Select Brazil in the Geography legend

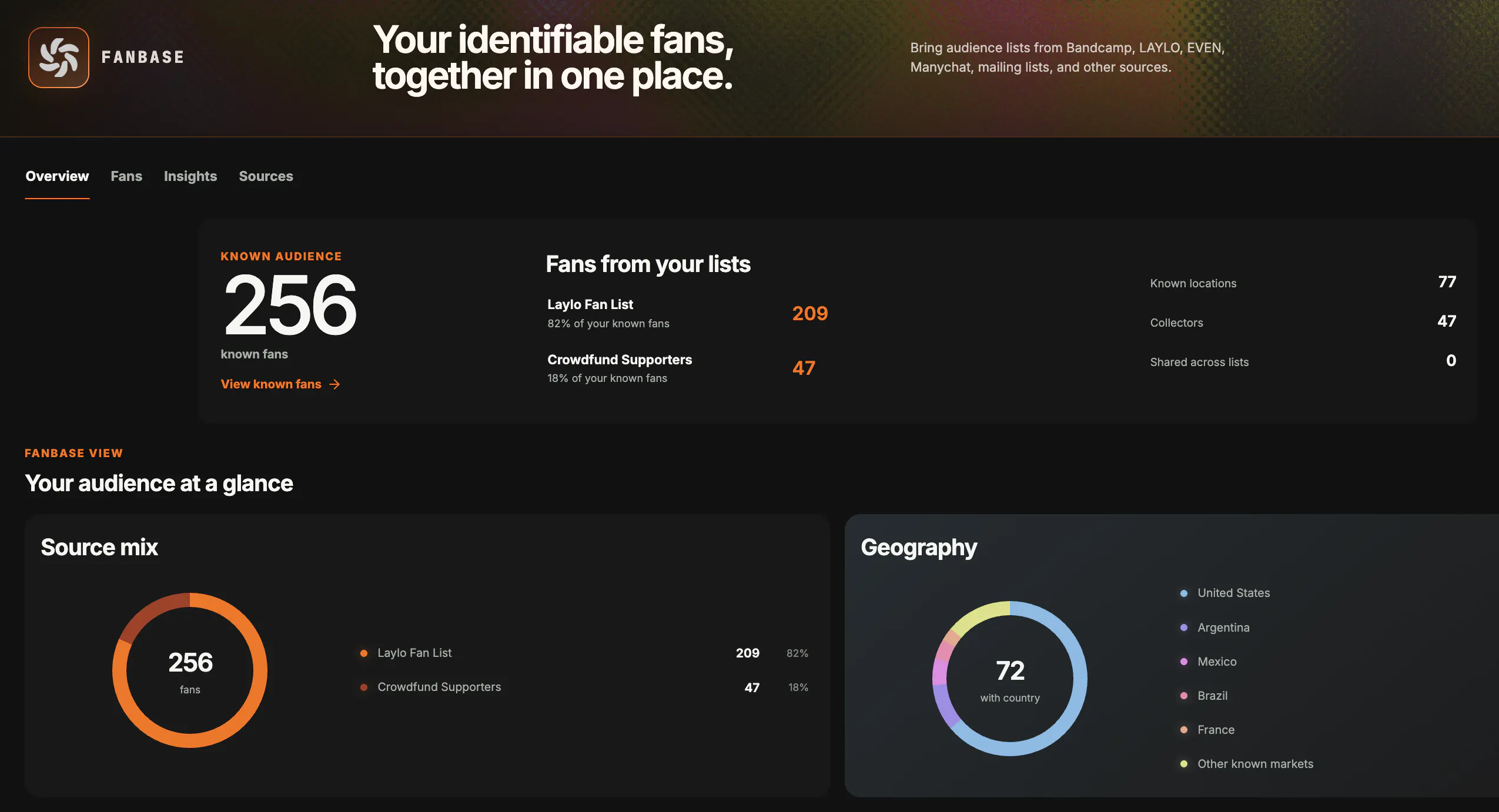point(1212,696)
